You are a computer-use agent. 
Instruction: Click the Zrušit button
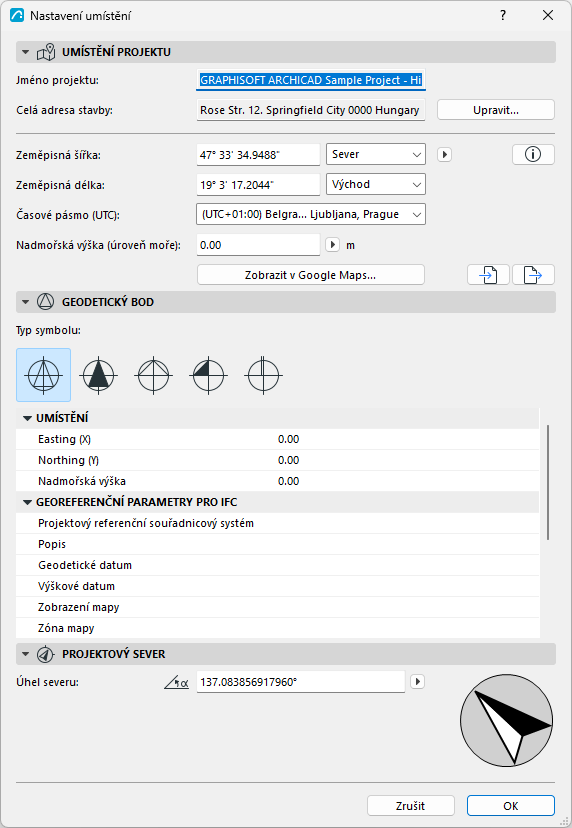(x=410, y=806)
